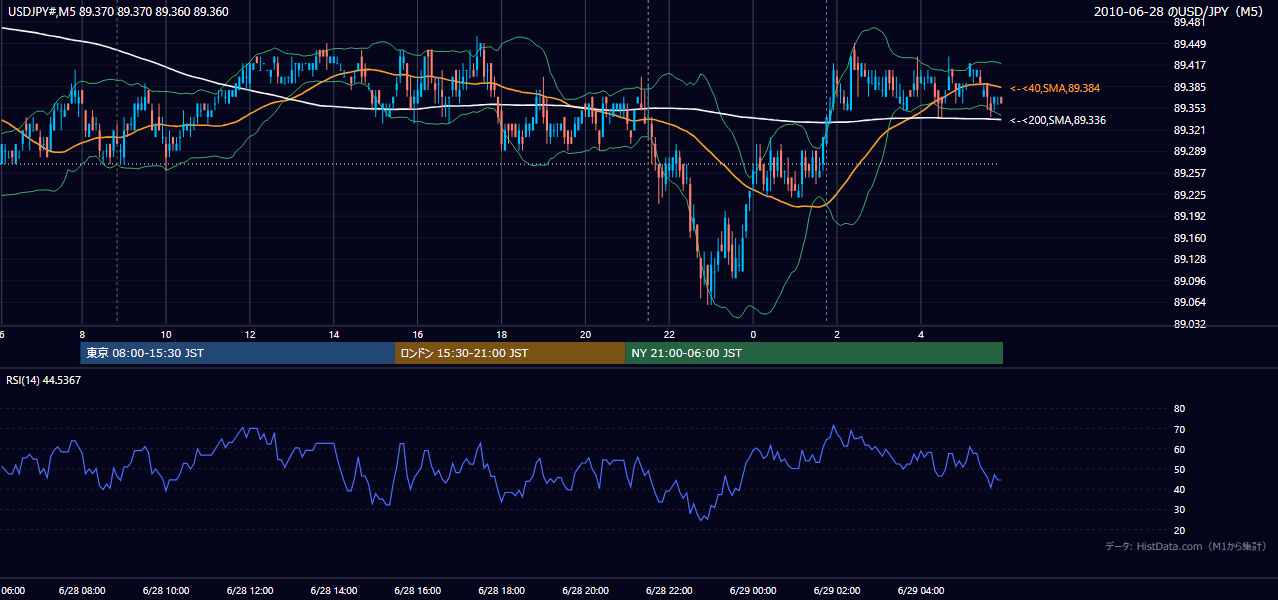Viewport: 1278px width, 600px height.
Task: Click price axis value 89.096
Action: (1189, 281)
